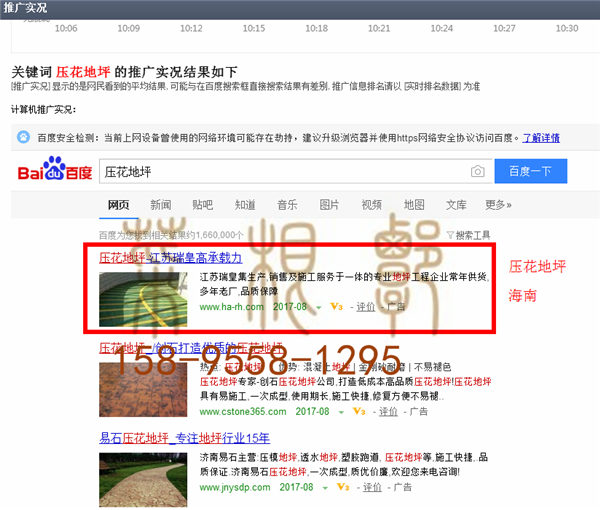Open the garden path thumbnail
Image resolution: width=600 pixels, height=510 pixels.
click(143, 480)
